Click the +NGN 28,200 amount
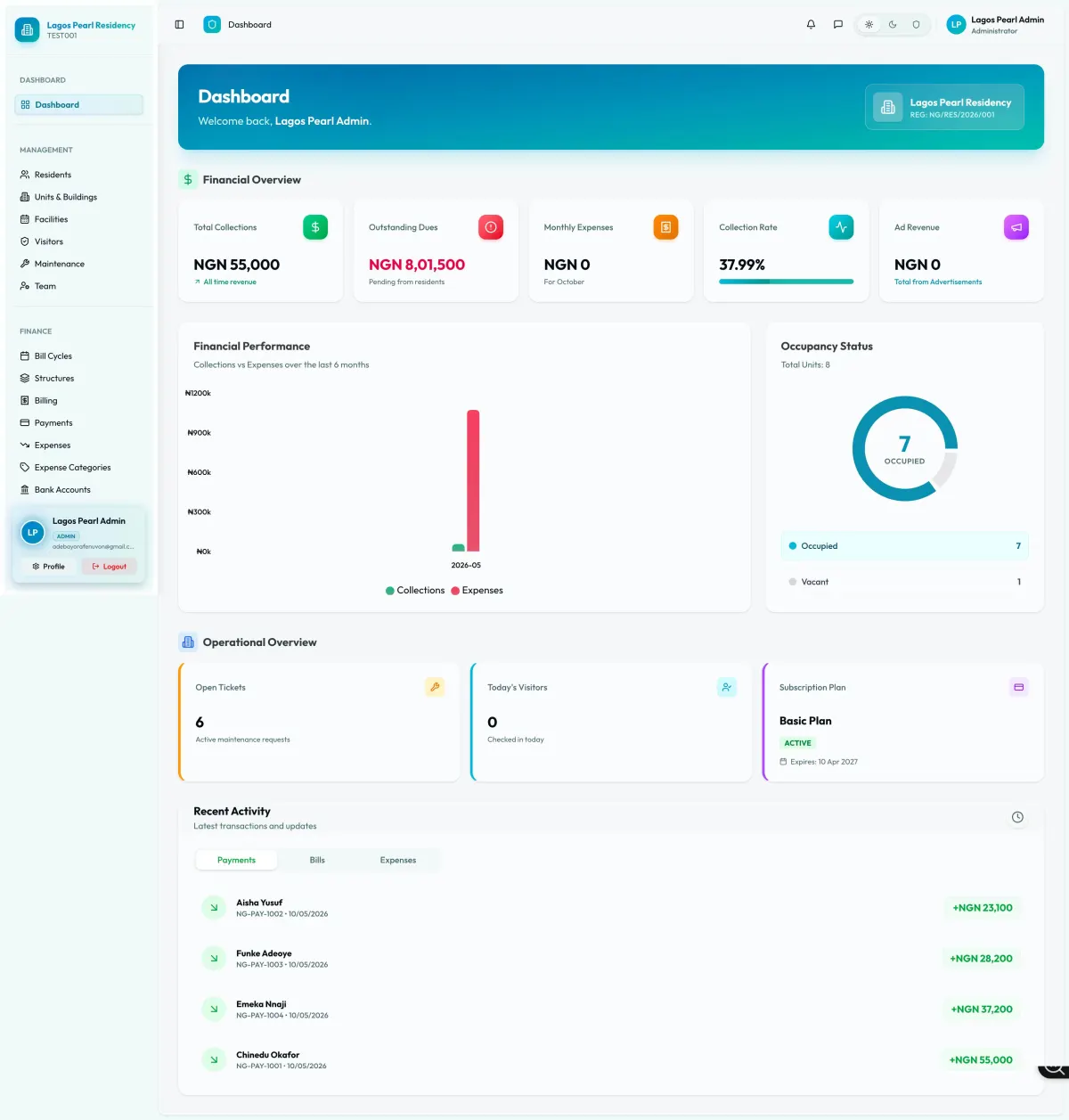This screenshot has height=1120, width=1069. pos(981,959)
